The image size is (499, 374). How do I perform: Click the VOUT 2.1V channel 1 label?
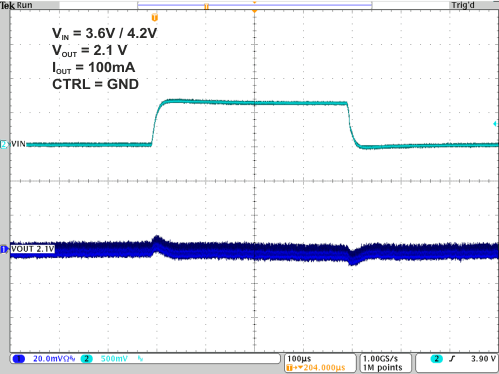(32, 249)
